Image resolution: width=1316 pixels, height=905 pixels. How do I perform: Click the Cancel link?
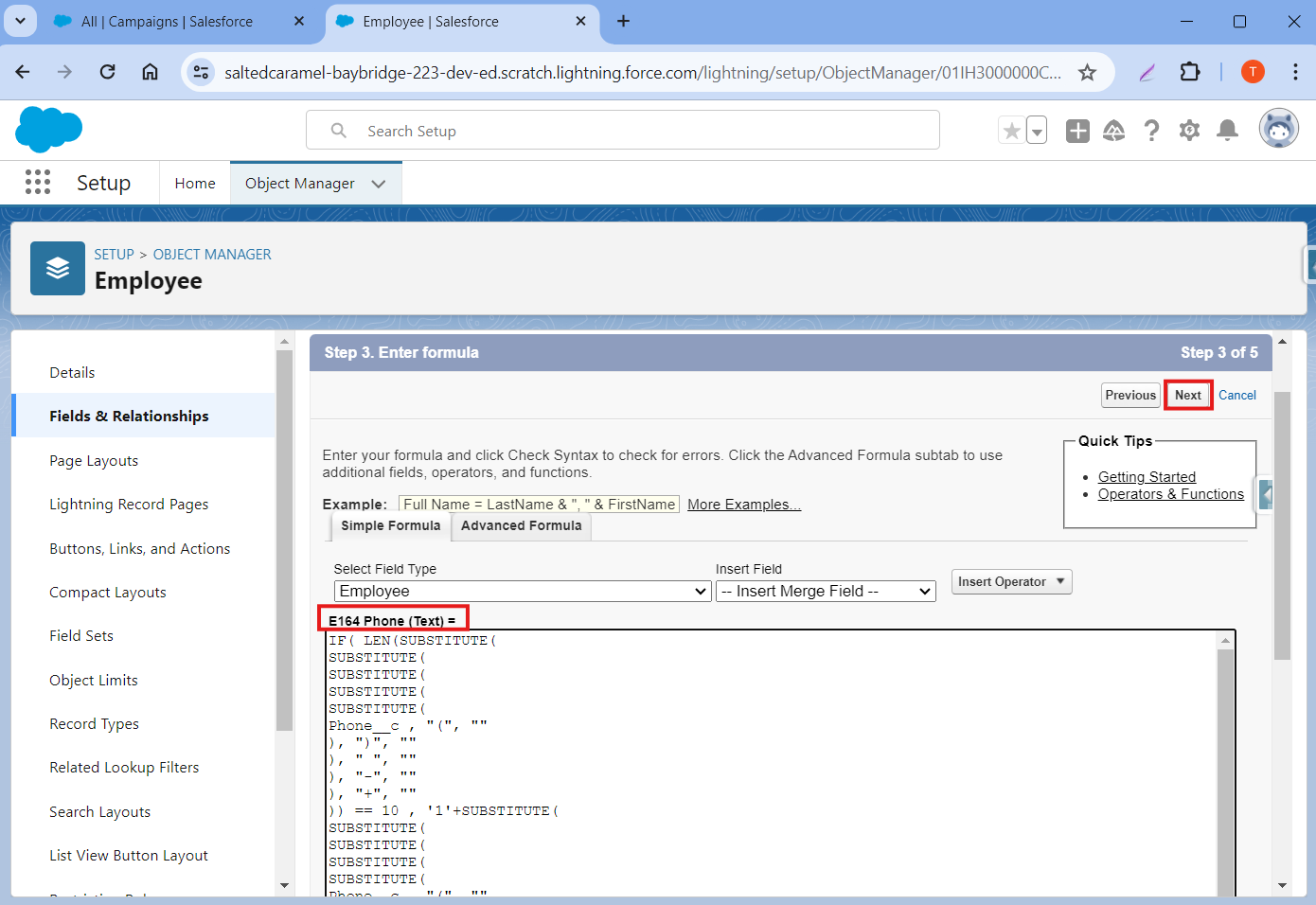(x=1237, y=395)
